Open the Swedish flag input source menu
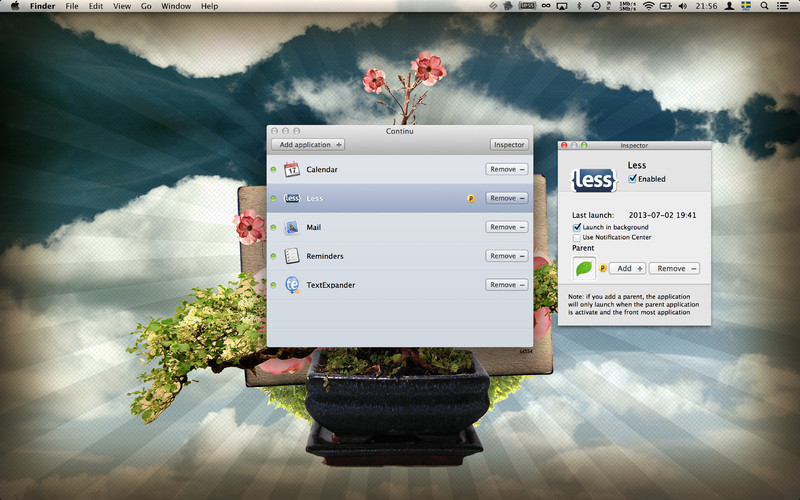Viewport: 800px width, 500px height. [x=746, y=6]
